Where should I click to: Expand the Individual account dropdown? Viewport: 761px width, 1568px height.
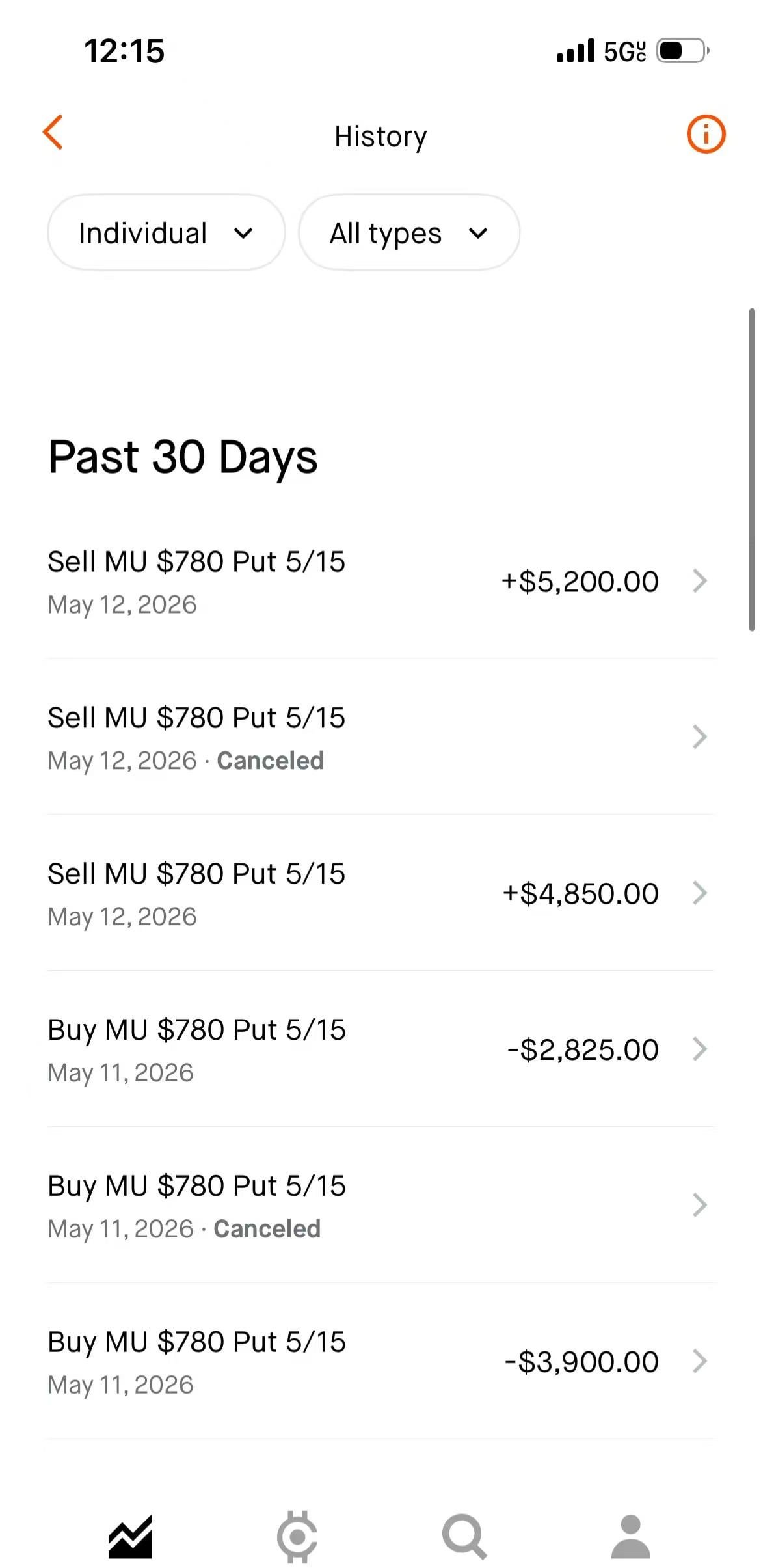[166, 232]
